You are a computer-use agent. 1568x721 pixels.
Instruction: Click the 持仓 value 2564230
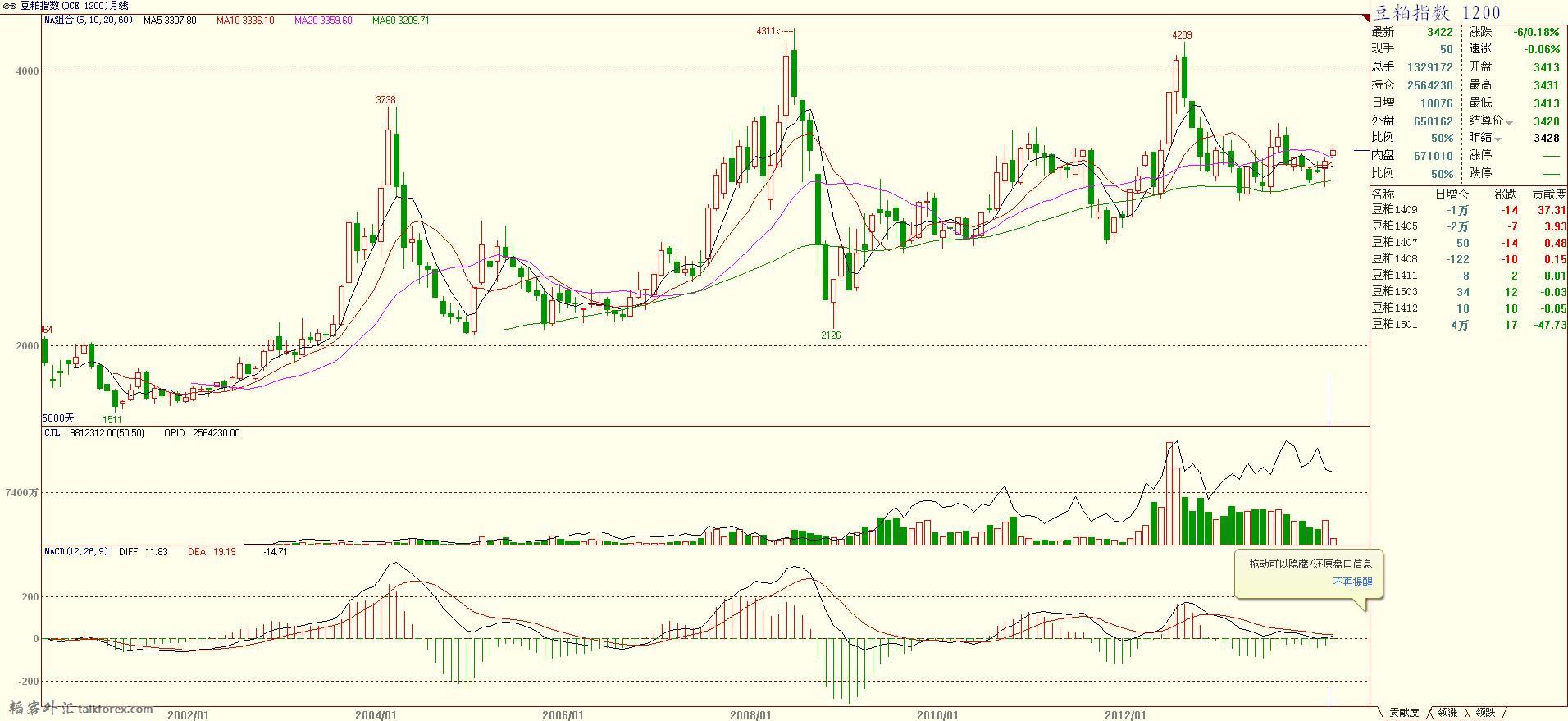tap(1430, 85)
